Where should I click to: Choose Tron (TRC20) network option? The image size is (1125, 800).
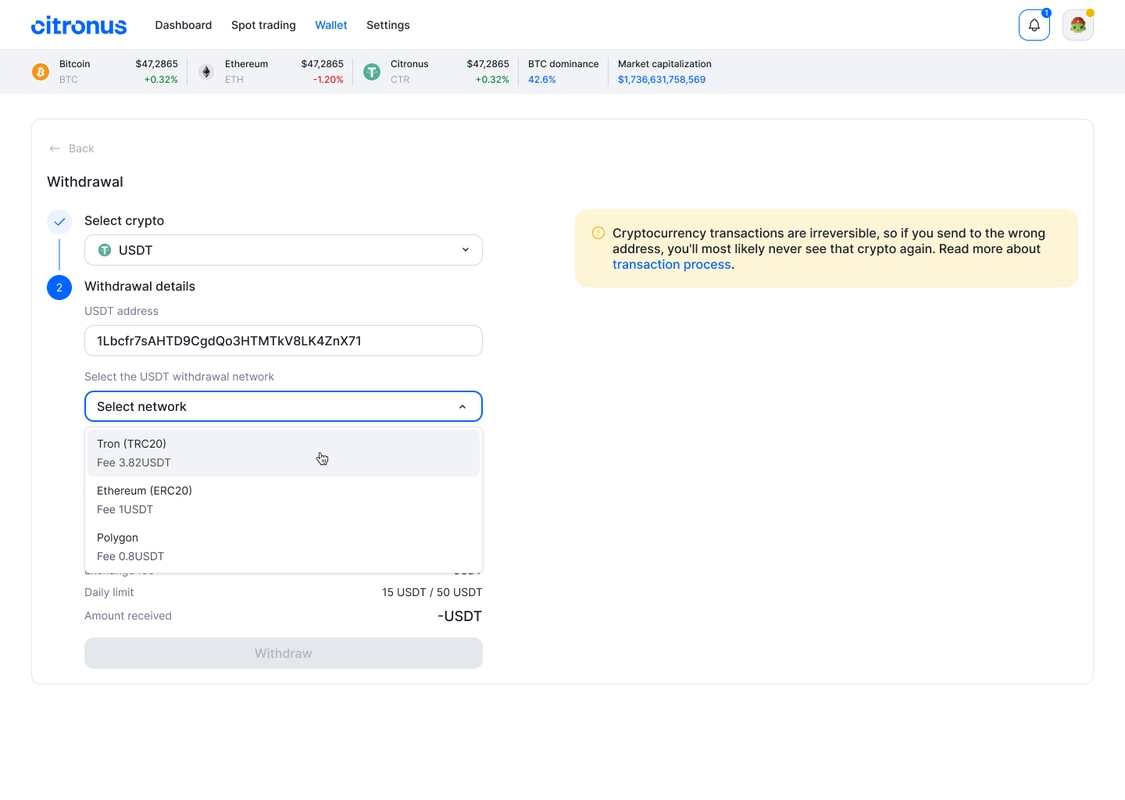point(283,453)
